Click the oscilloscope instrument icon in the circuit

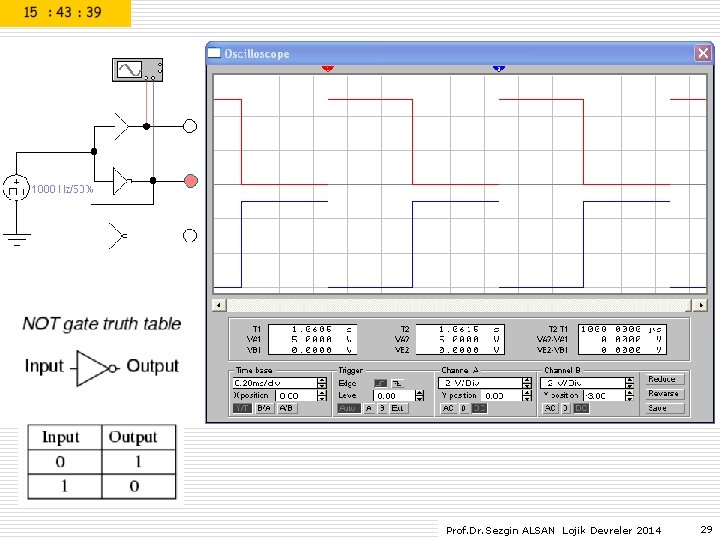click(x=137, y=70)
